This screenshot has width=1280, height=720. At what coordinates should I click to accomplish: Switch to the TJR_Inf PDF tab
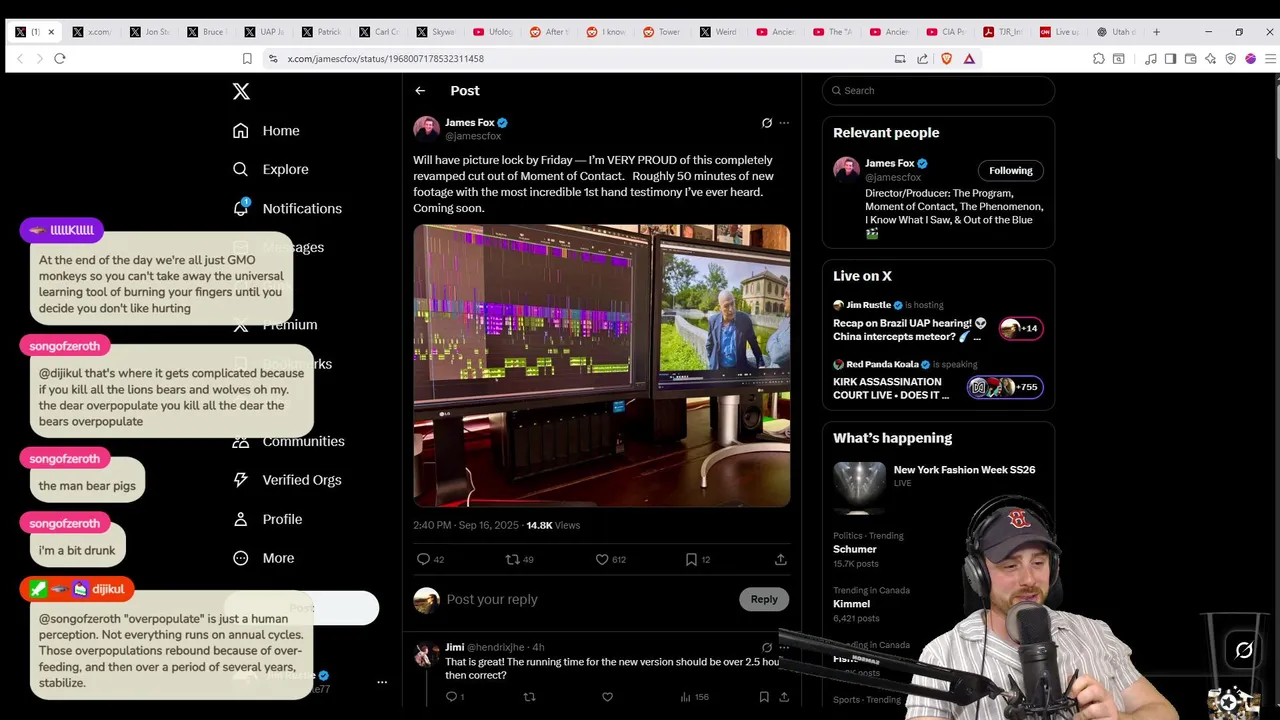1002,32
